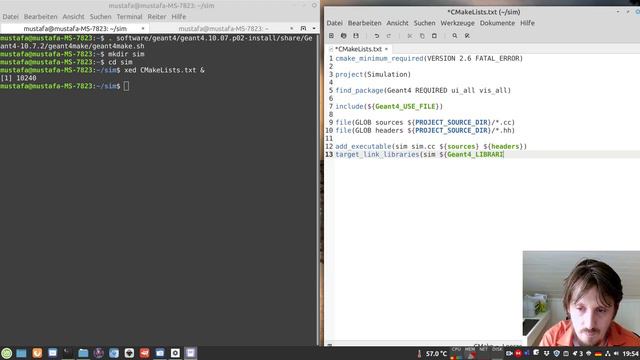Click the Search magnifier icon in xed toolbar
The height and width of the screenshot is (360, 640).
coord(455,36)
